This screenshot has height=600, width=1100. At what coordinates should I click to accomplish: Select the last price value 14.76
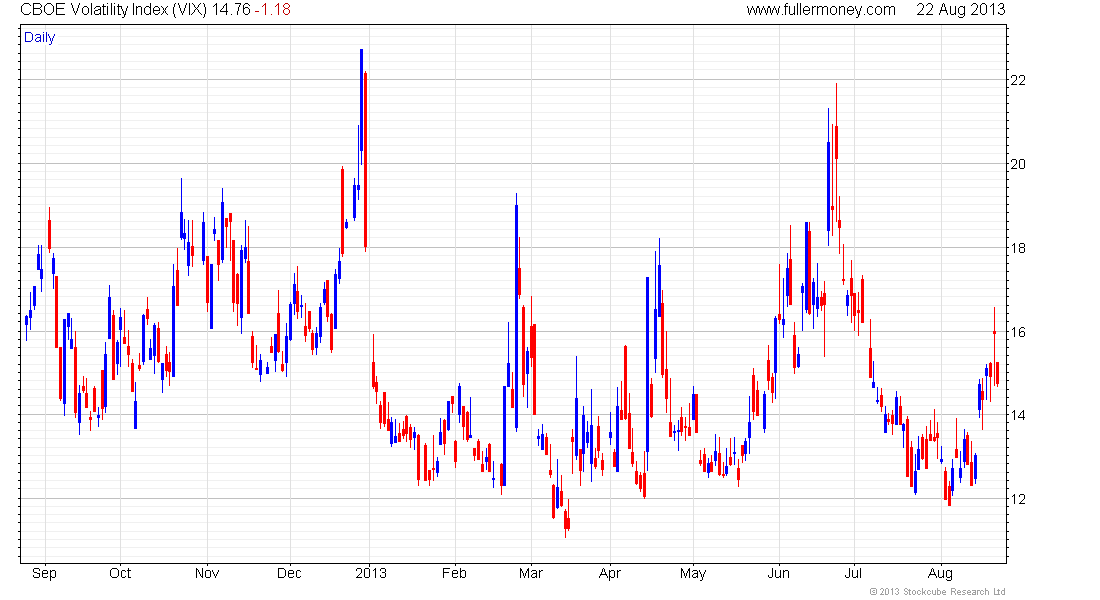click(231, 10)
